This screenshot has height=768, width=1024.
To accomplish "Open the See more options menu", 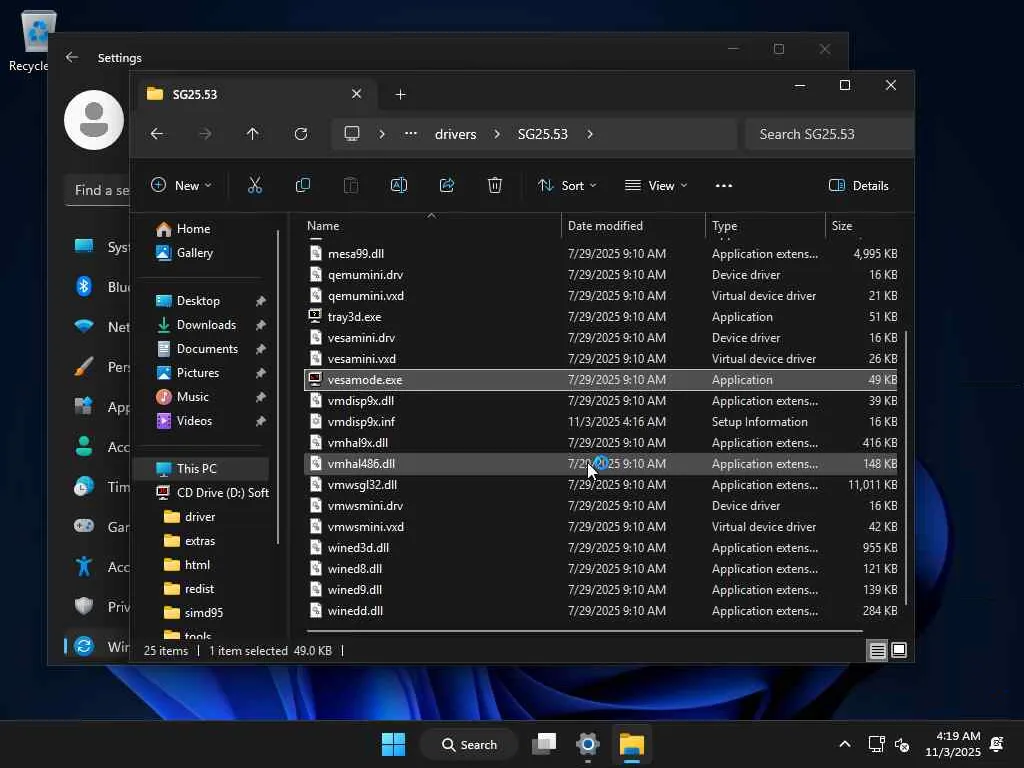I will [x=724, y=185].
